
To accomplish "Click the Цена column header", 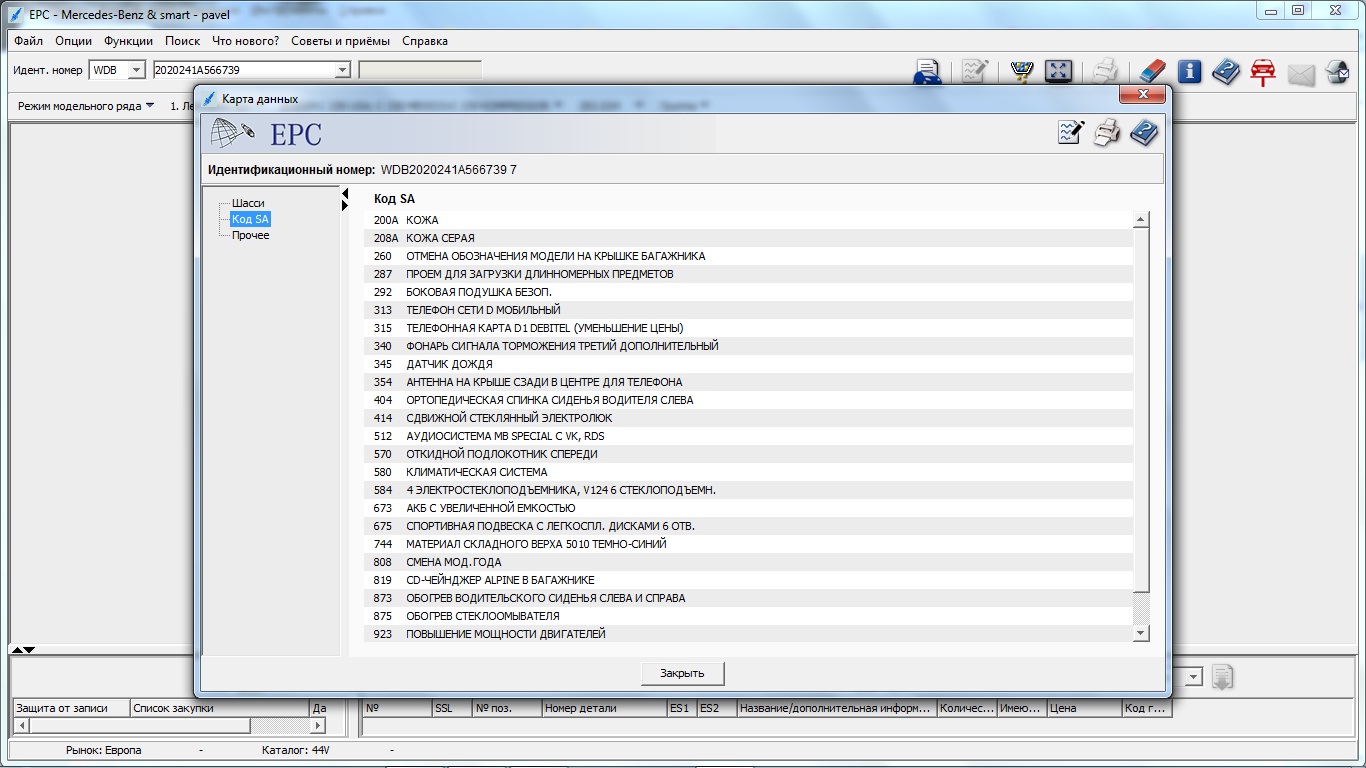I will 1084,708.
